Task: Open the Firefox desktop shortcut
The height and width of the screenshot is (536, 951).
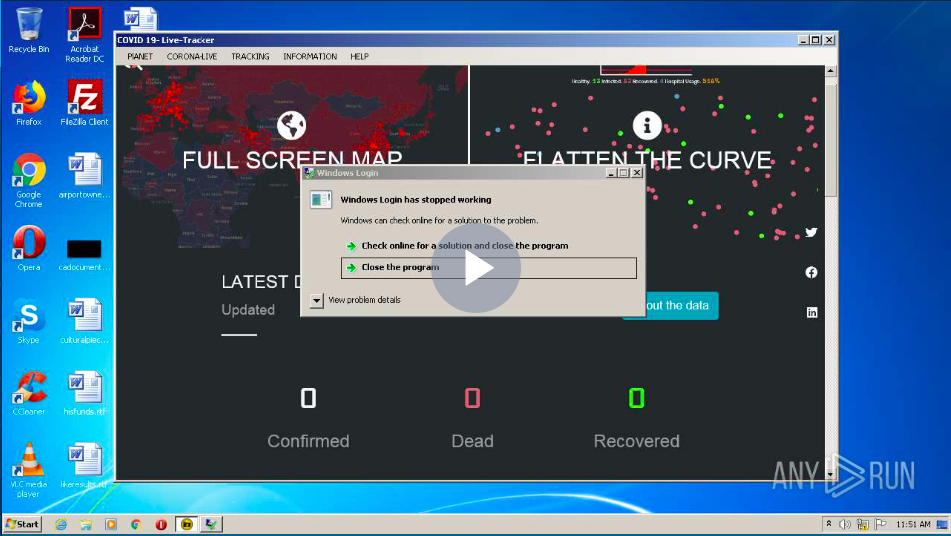Action: [29, 102]
